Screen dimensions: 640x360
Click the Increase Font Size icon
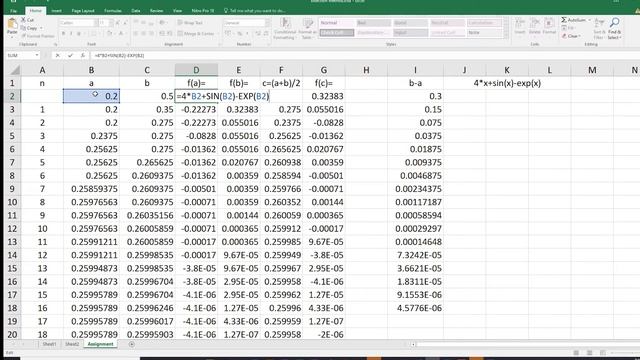(118, 23)
